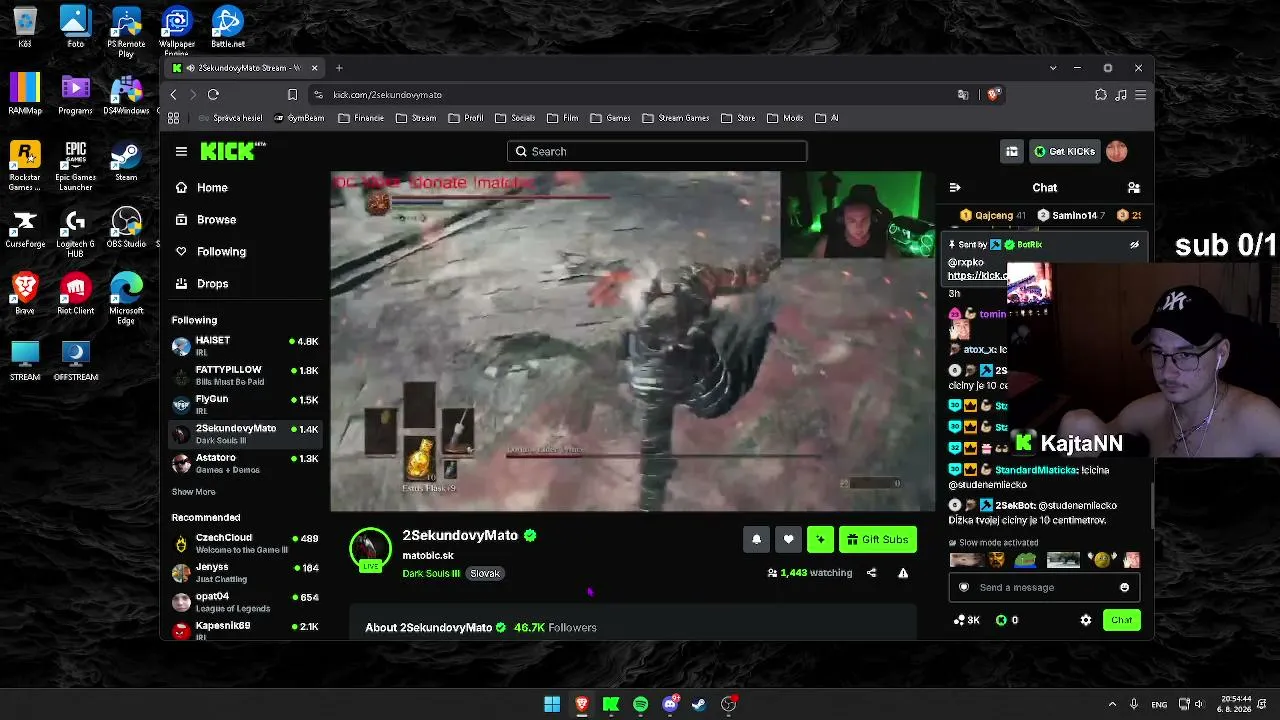Report the stream using warning icon
Viewport: 1280px width, 720px height.
(903, 573)
